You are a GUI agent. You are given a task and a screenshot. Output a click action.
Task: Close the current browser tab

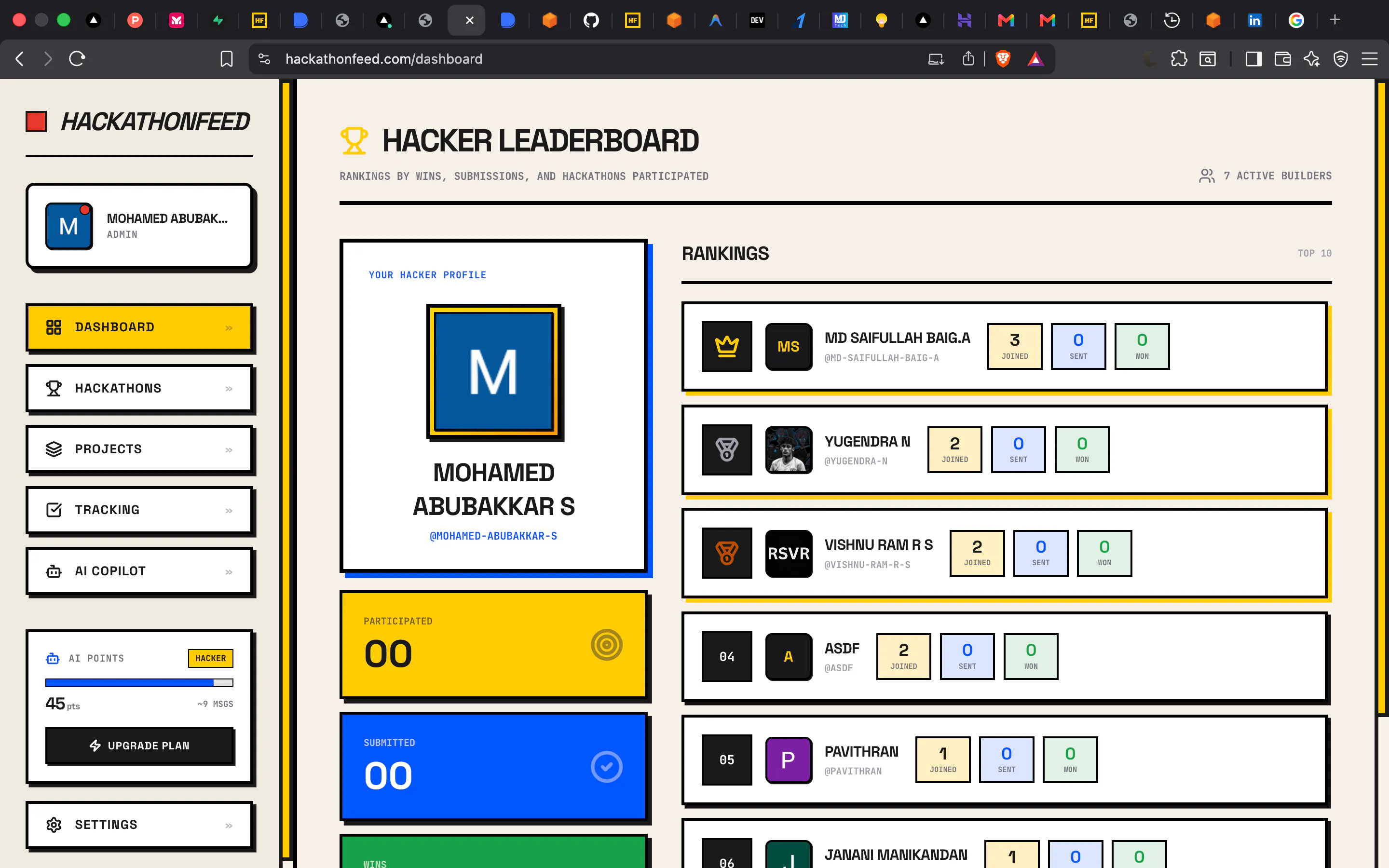(469, 21)
